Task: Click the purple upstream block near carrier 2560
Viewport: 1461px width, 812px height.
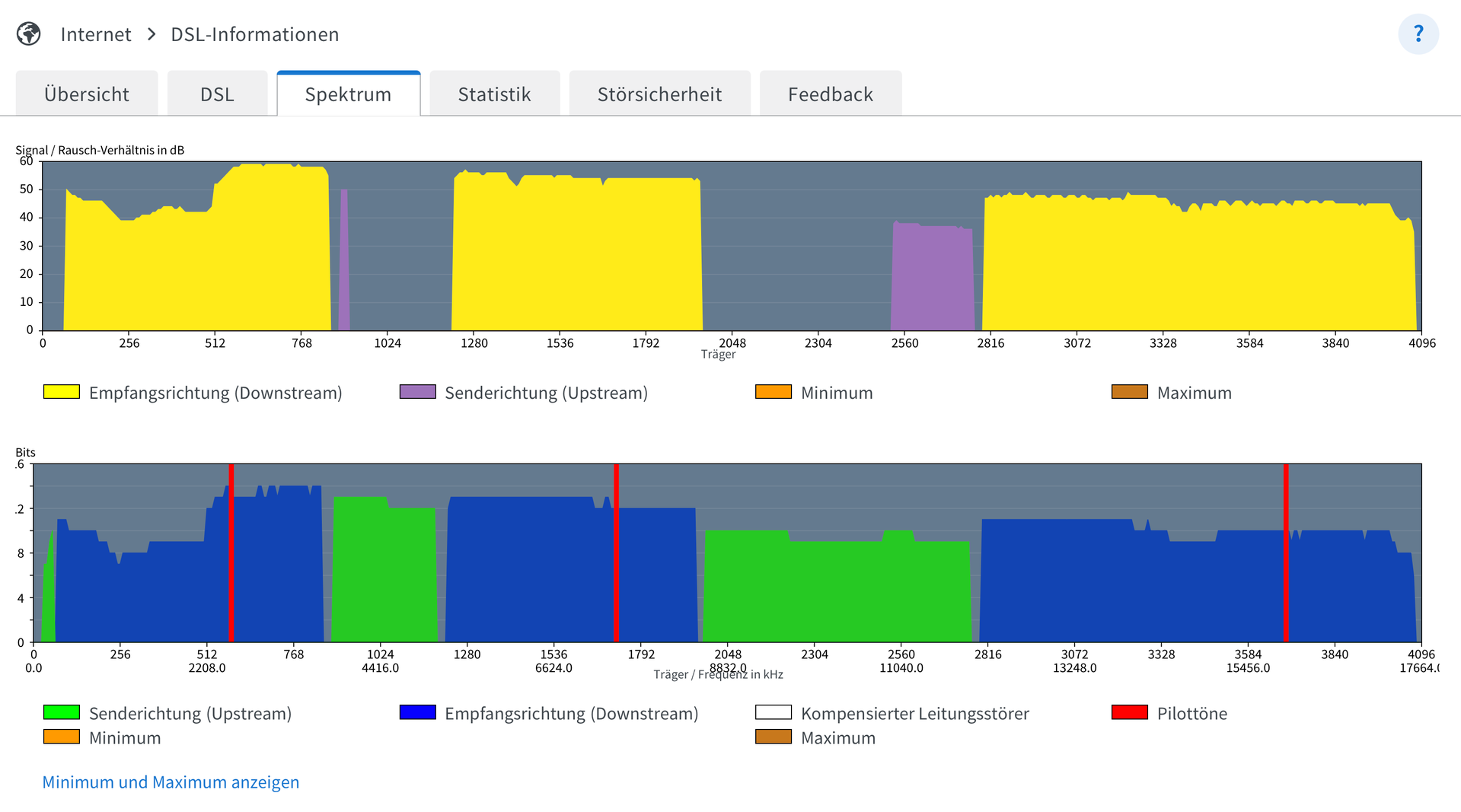Action: (x=933, y=278)
